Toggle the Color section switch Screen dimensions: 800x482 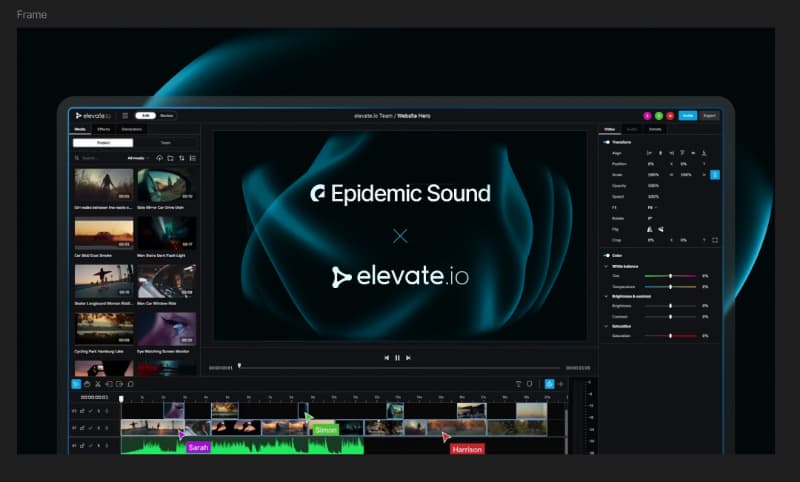[607, 256]
